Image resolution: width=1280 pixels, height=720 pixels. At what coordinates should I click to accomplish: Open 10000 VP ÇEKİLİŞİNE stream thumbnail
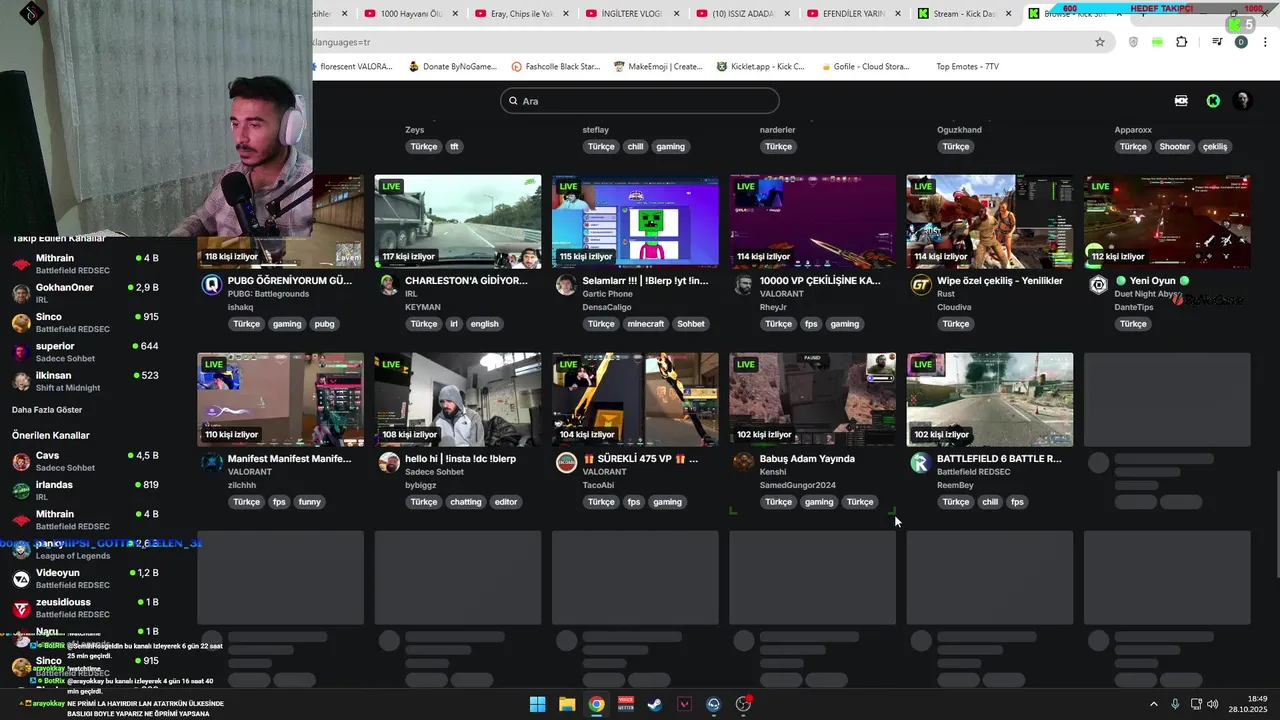[x=812, y=222]
